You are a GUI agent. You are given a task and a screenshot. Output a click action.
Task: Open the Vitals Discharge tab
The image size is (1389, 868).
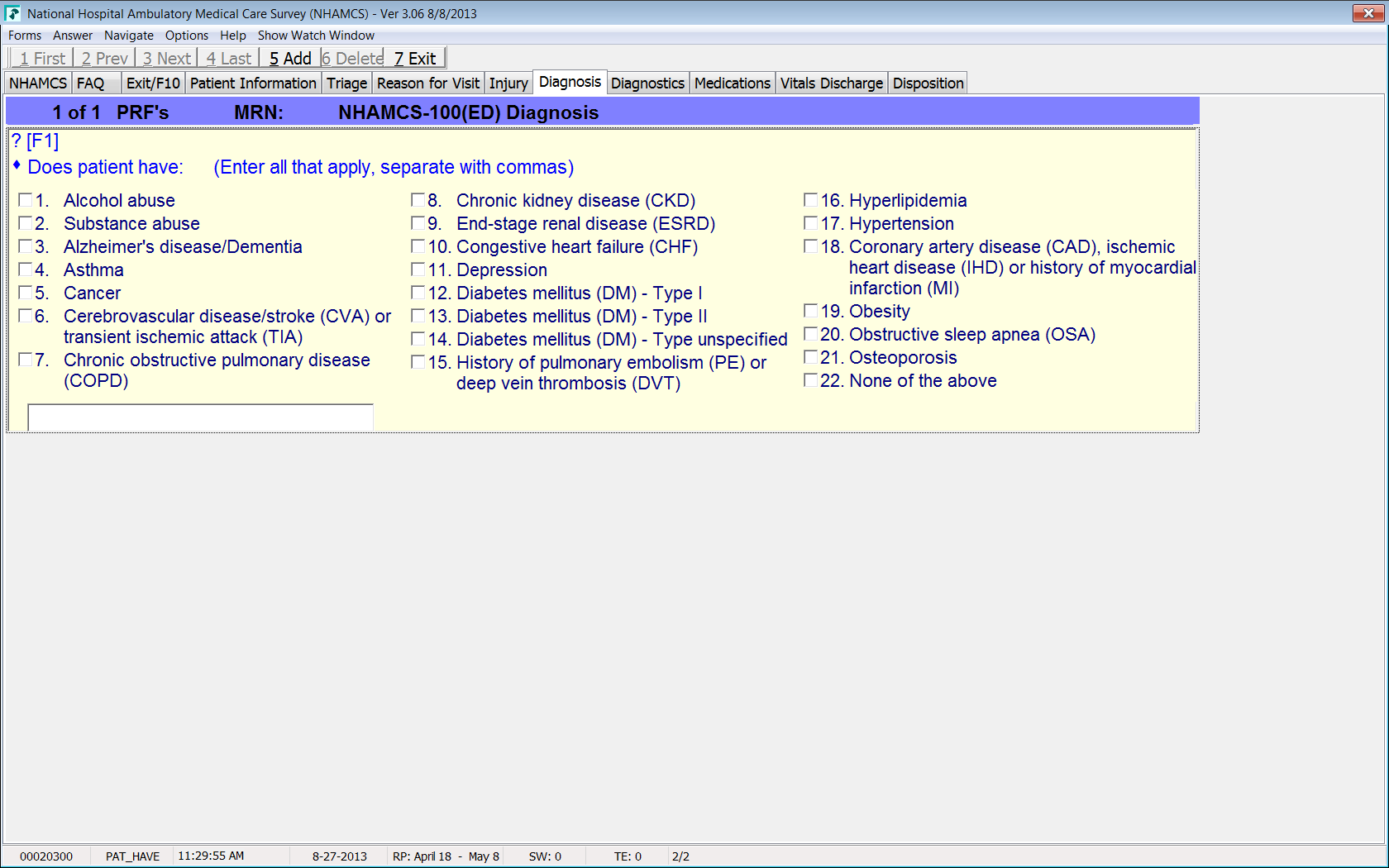point(832,83)
